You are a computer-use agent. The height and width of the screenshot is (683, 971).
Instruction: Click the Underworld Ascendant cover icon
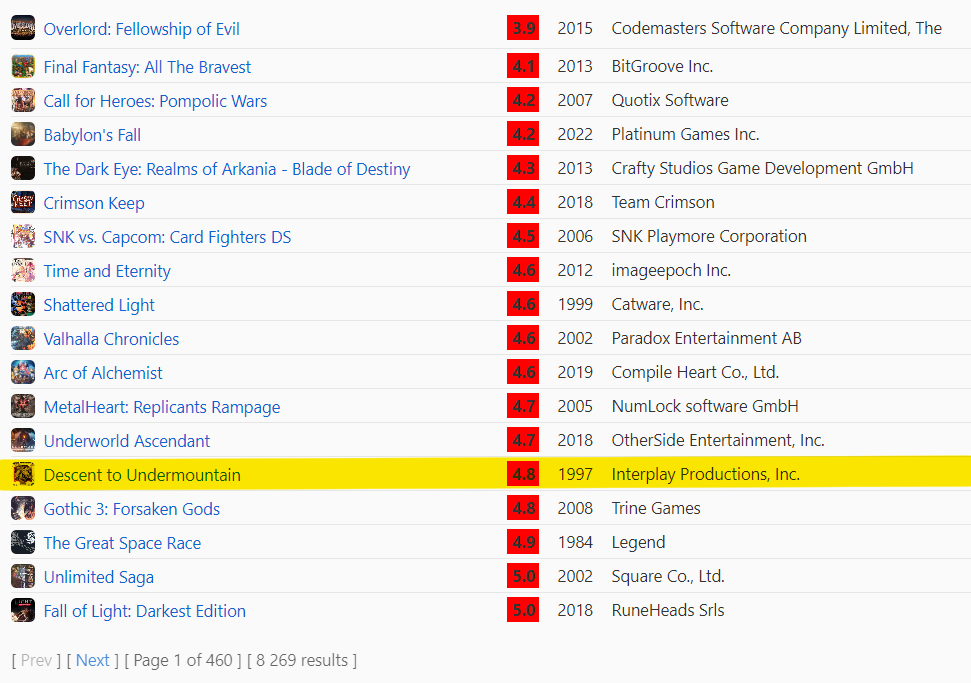tap(23, 441)
